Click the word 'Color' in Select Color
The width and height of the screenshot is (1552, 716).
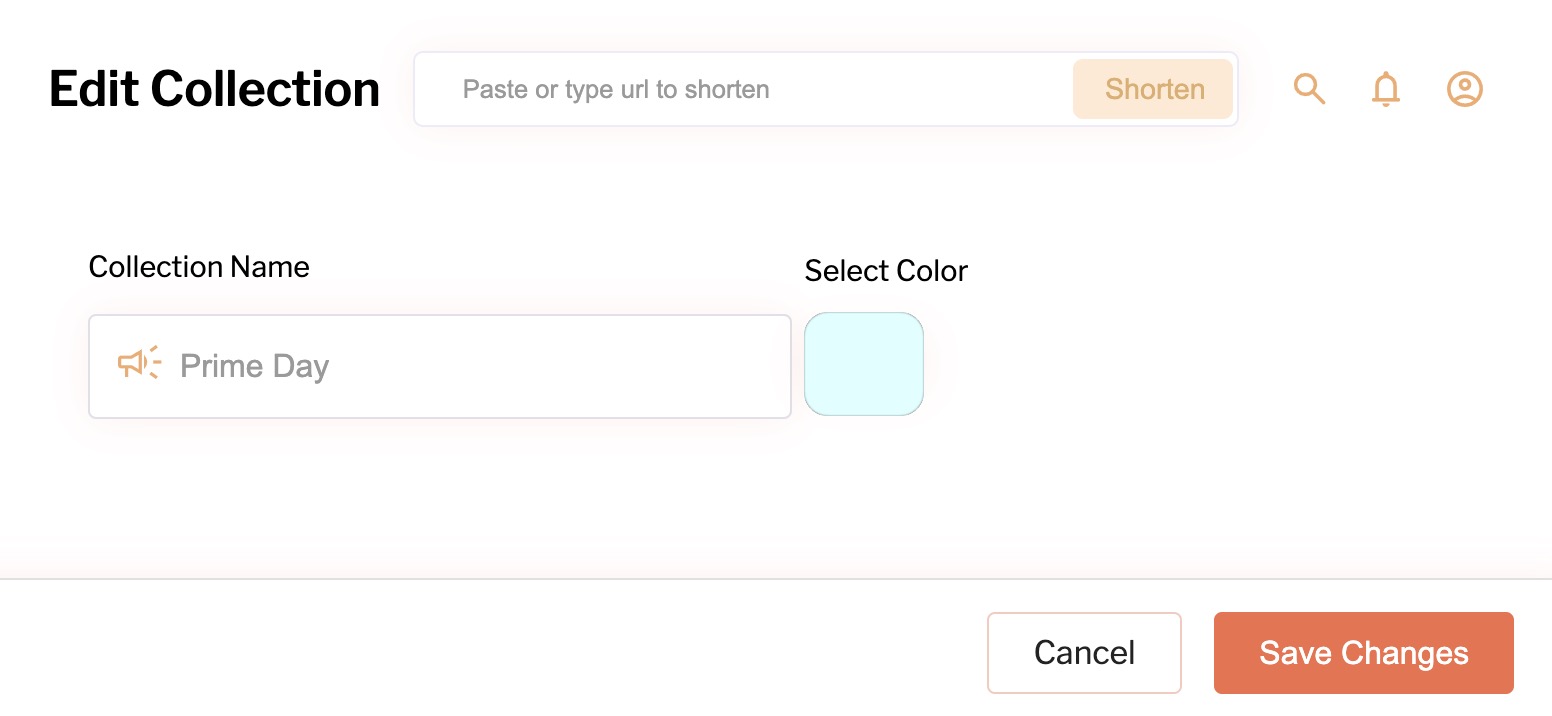coord(932,271)
